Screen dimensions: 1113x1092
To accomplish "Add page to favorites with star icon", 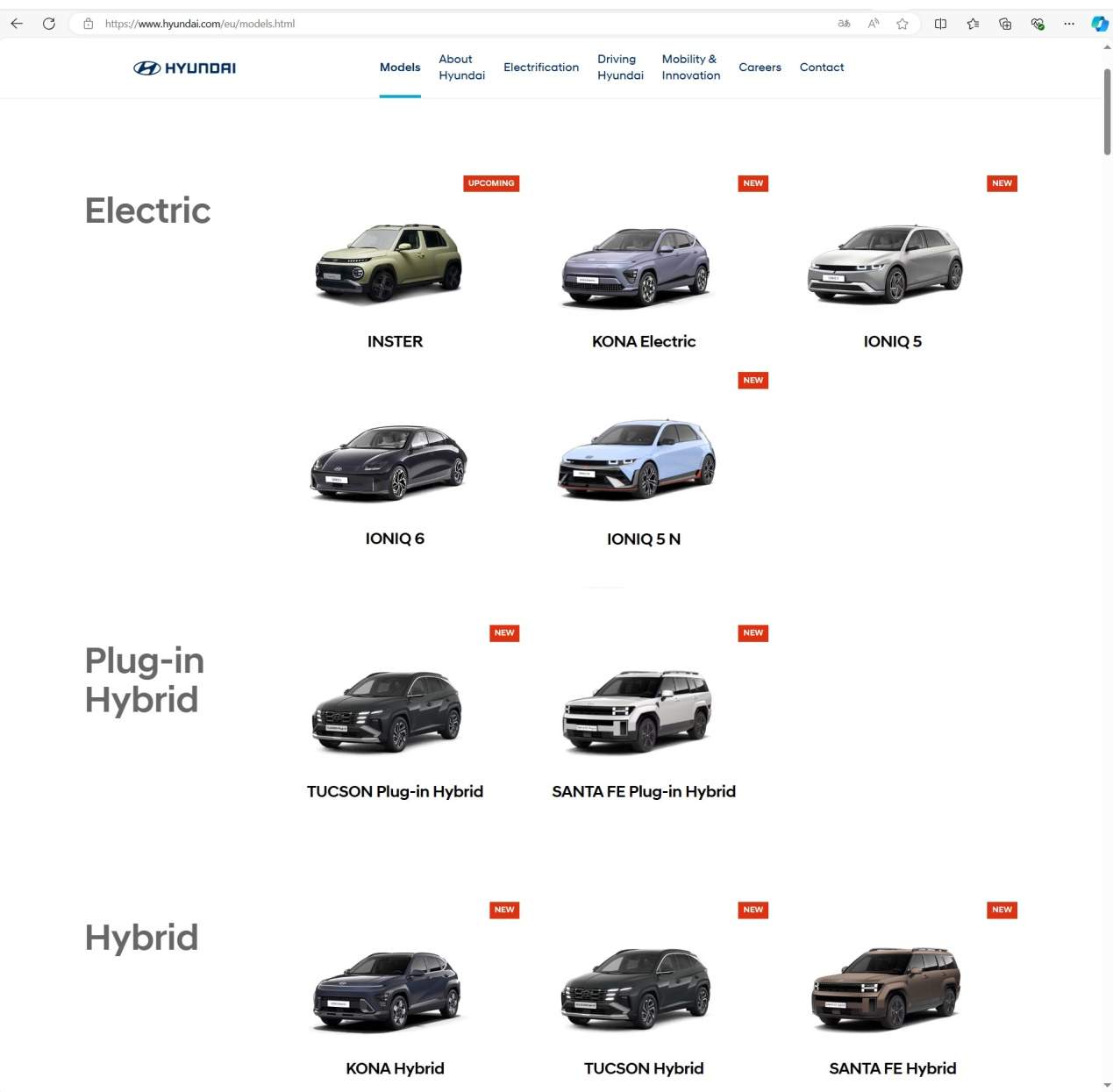I will coord(903,24).
